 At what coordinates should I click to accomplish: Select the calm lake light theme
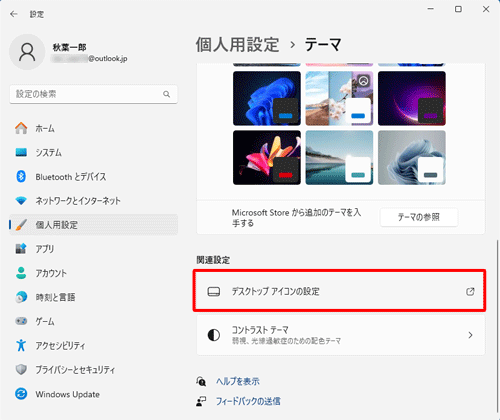[x=339, y=157]
